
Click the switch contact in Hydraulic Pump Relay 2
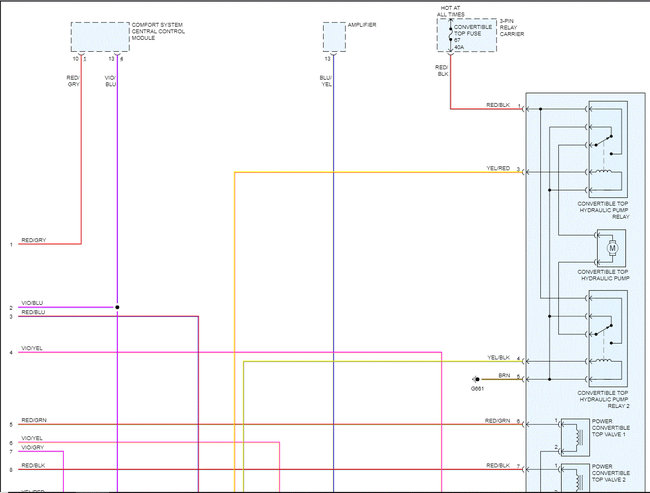[x=604, y=331]
